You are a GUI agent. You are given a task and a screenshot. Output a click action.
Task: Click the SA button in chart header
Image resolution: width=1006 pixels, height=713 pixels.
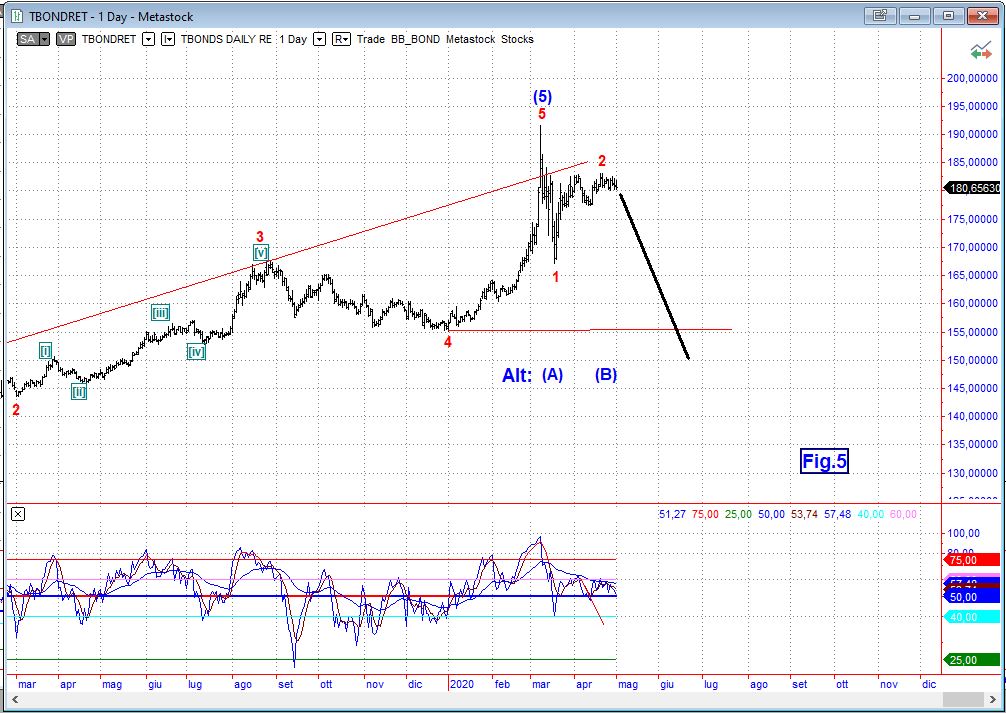(x=28, y=39)
